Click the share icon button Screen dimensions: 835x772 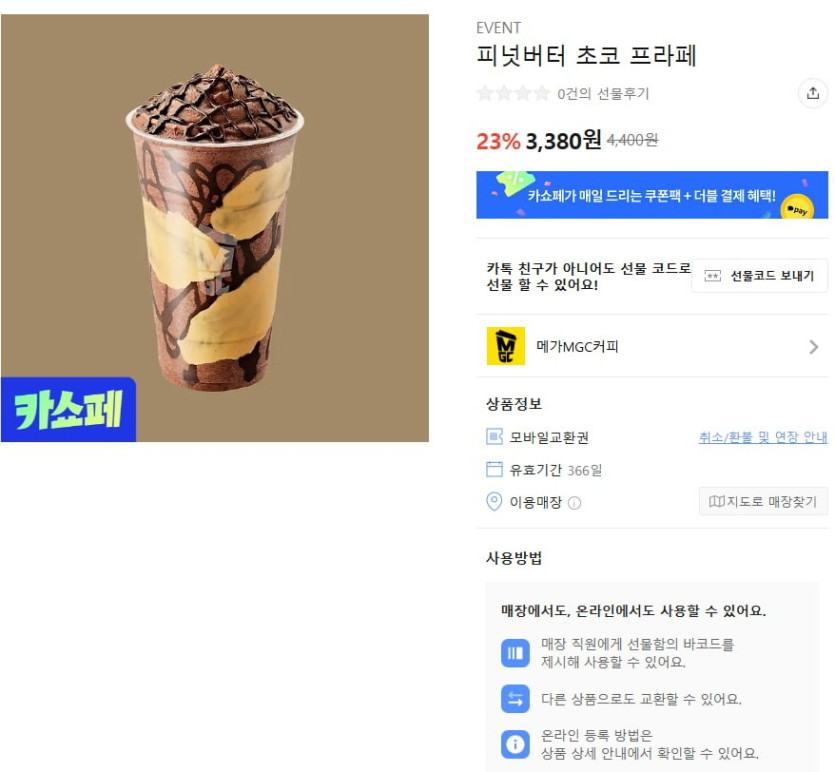point(813,93)
